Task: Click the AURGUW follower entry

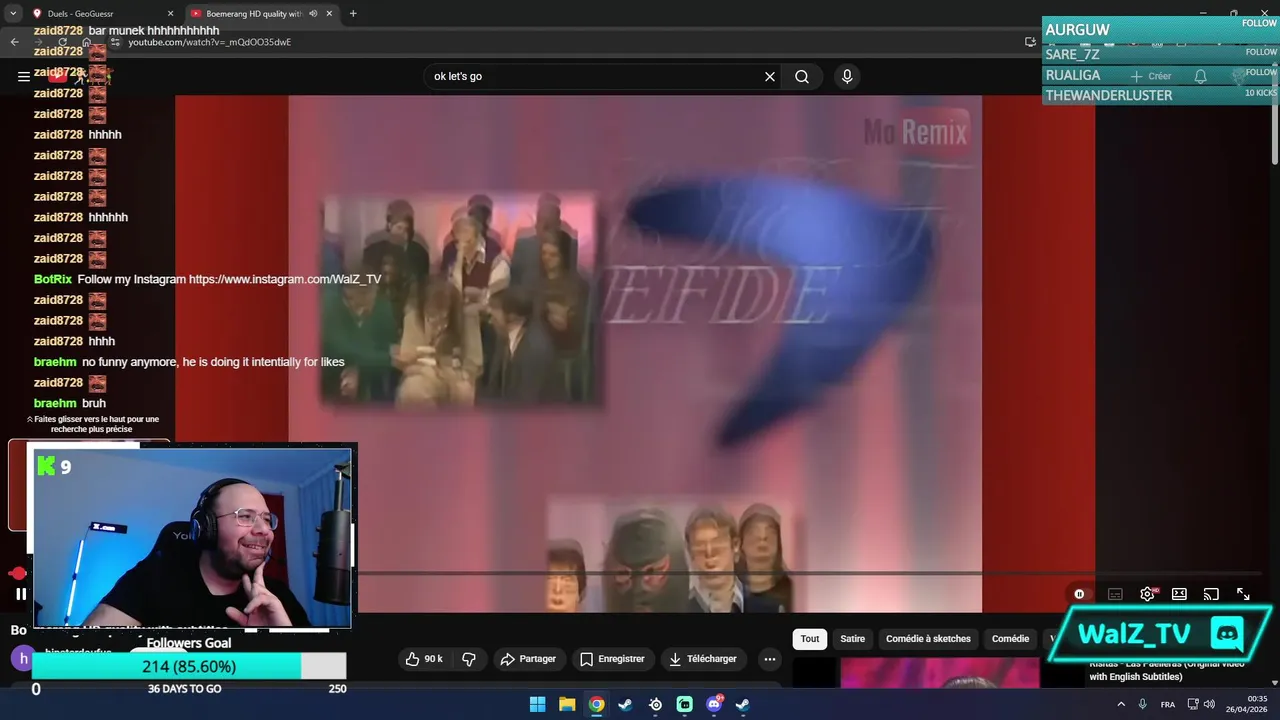Action: point(1160,30)
